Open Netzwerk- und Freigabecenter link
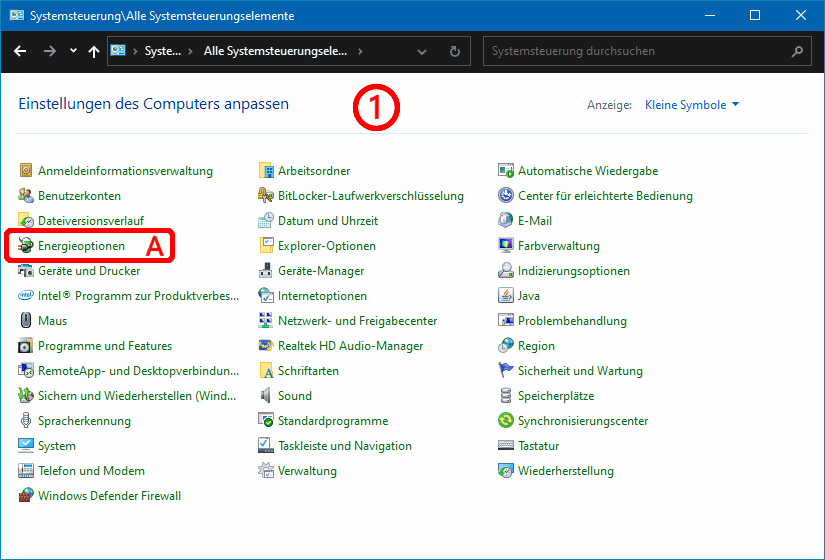This screenshot has width=825, height=560. pos(357,321)
